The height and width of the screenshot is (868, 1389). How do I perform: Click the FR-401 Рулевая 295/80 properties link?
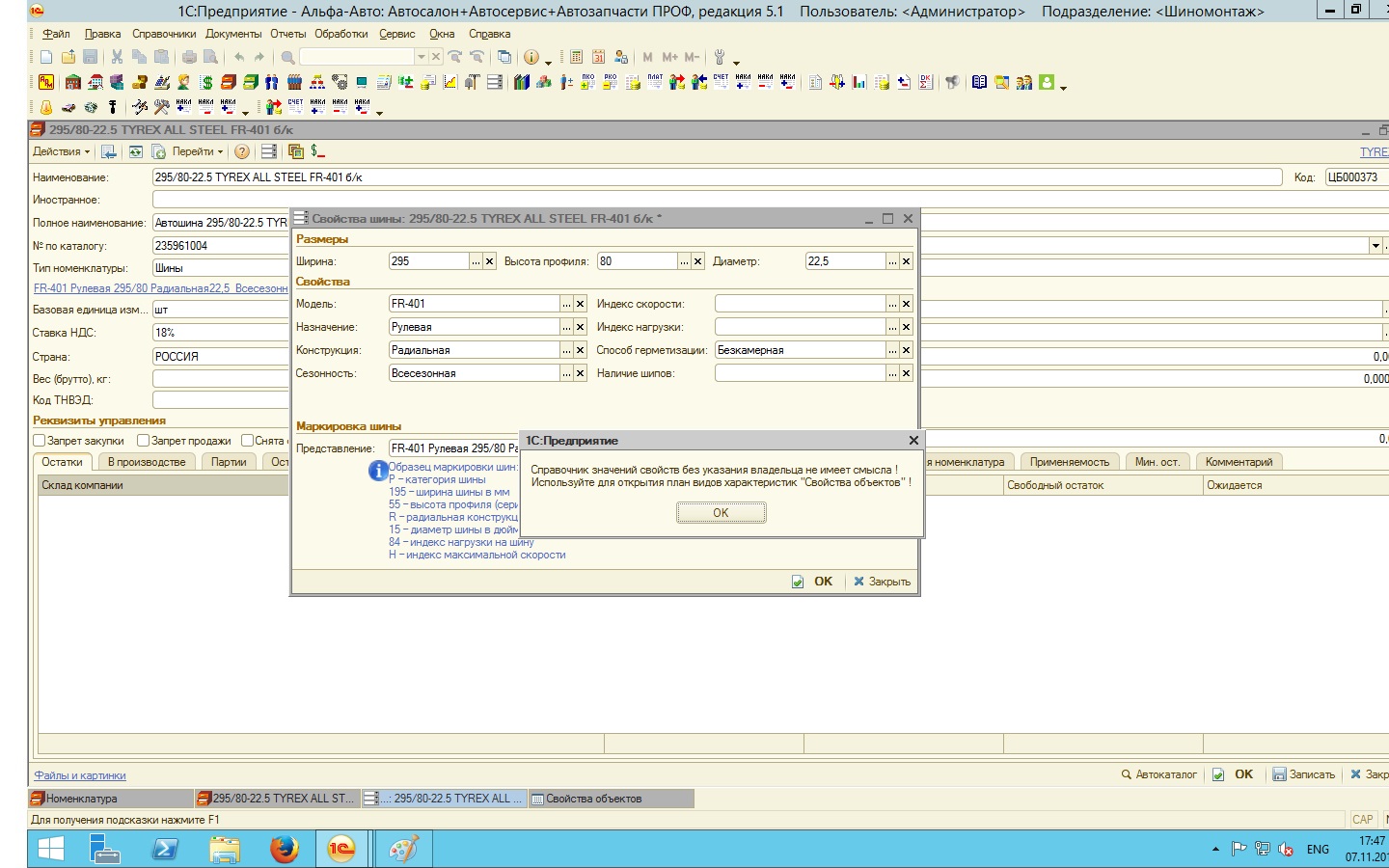[160, 288]
